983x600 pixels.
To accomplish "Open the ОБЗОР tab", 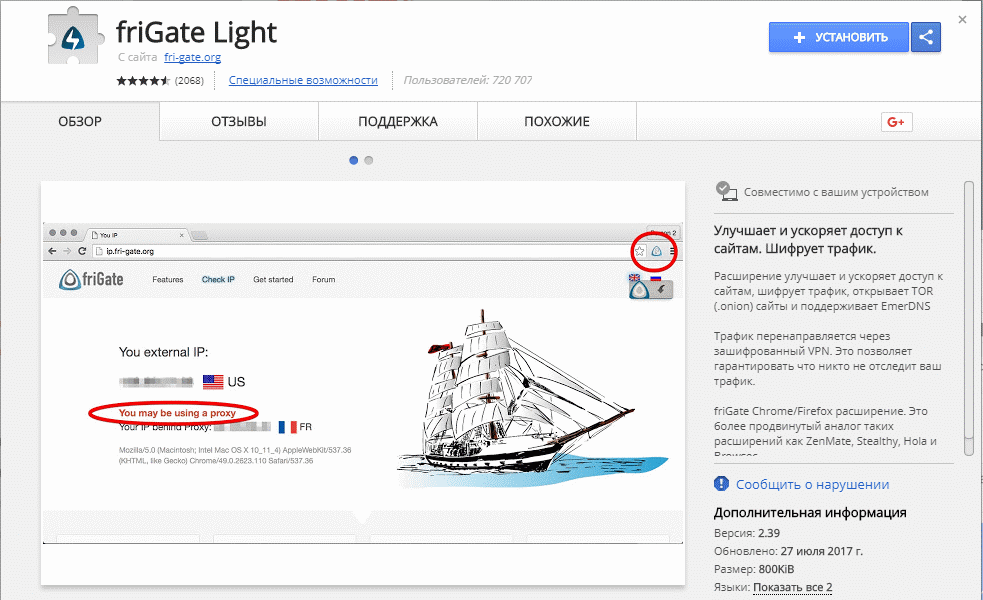I will point(80,122).
